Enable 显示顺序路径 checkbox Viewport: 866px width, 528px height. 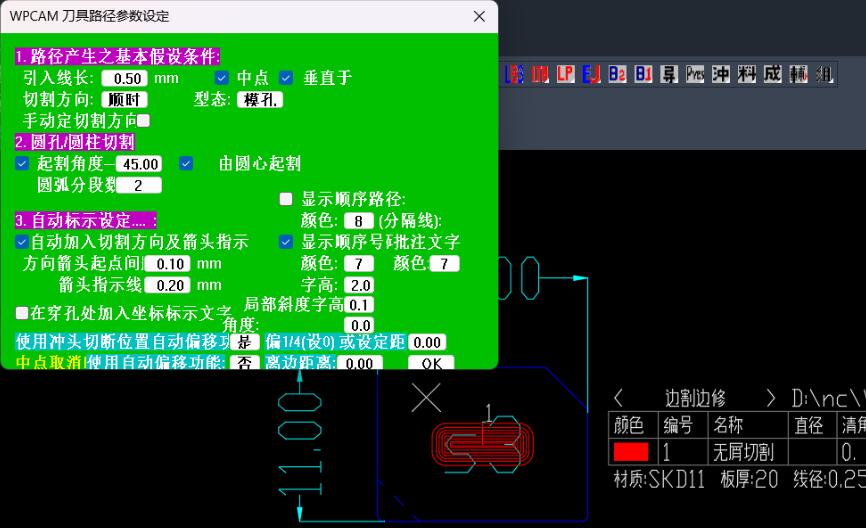[x=286, y=199]
